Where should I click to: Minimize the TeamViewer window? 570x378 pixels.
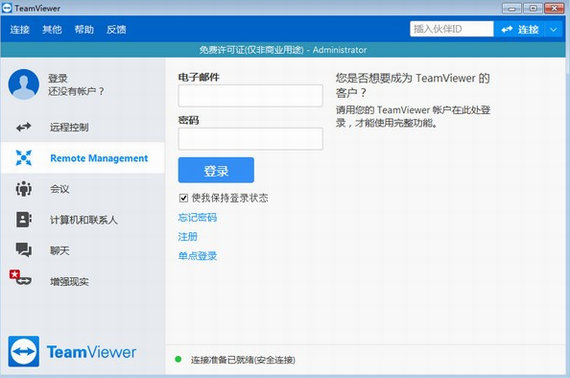tap(512, 8)
